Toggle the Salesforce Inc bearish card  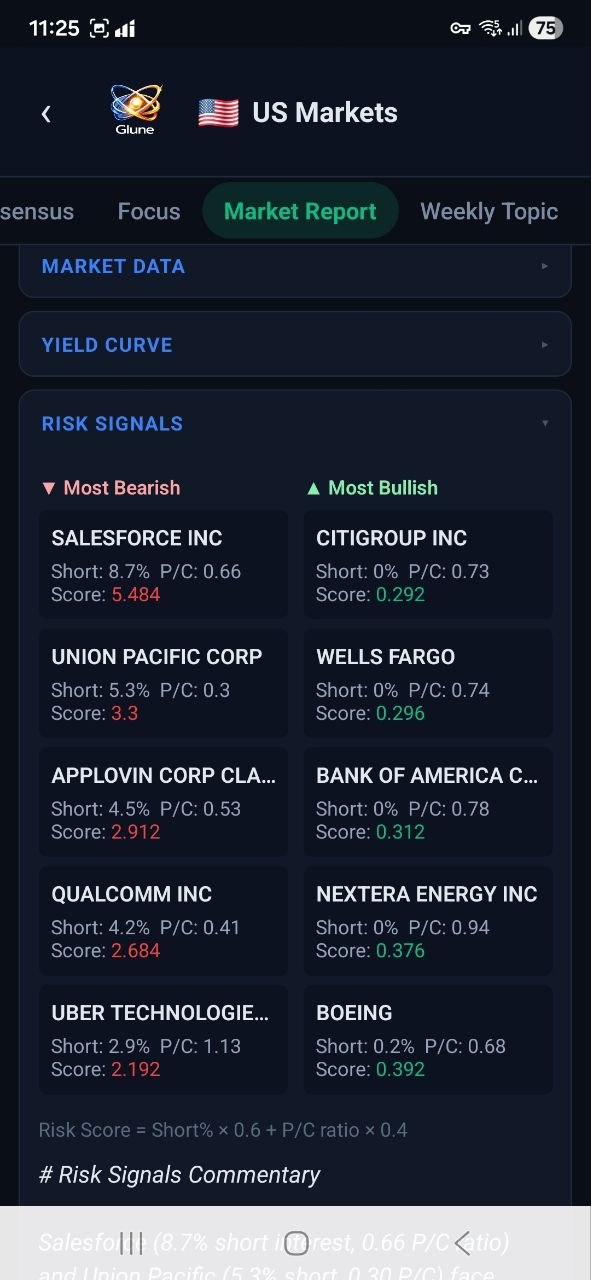click(163, 564)
